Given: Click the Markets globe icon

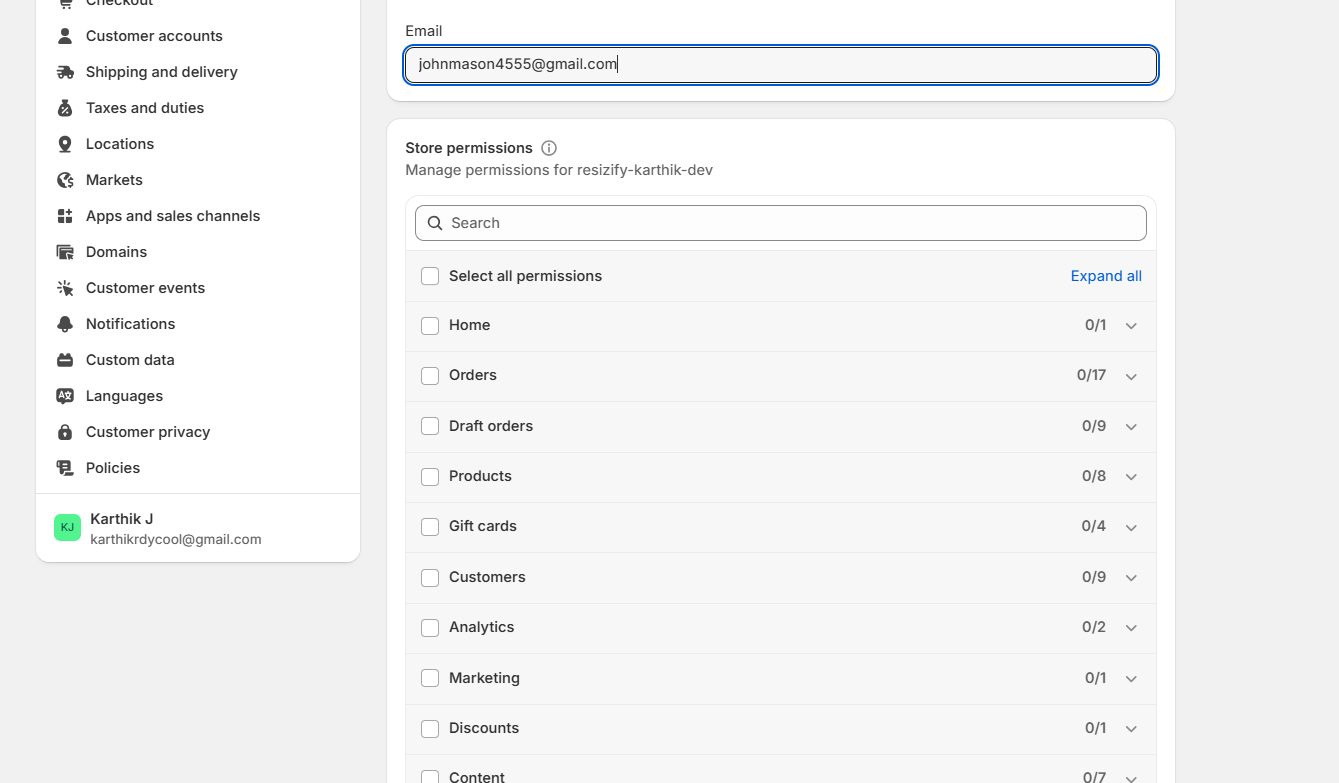Looking at the screenshot, I should click(x=64, y=179).
